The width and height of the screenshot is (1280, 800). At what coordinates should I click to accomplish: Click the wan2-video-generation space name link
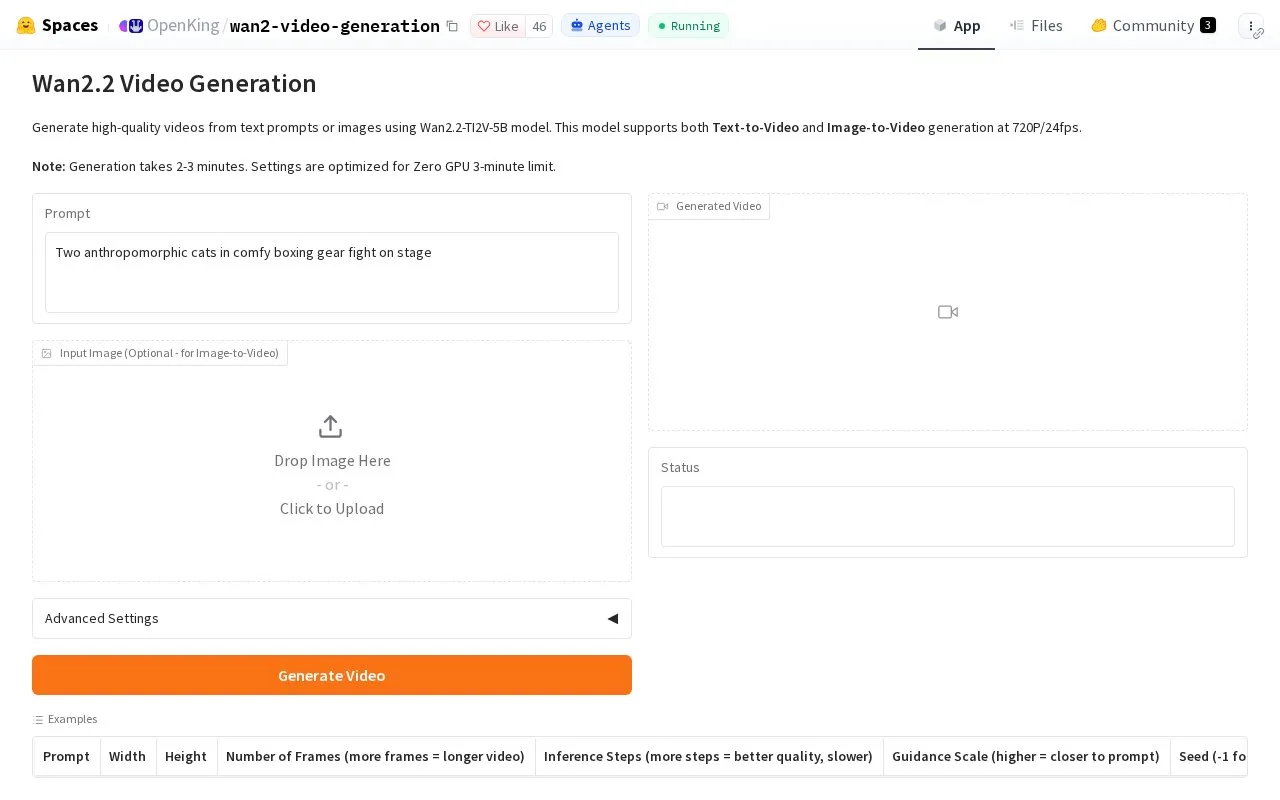[335, 26]
